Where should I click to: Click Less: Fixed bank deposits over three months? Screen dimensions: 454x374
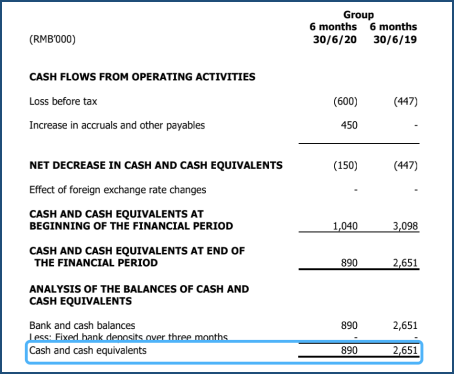coord(129,337)
